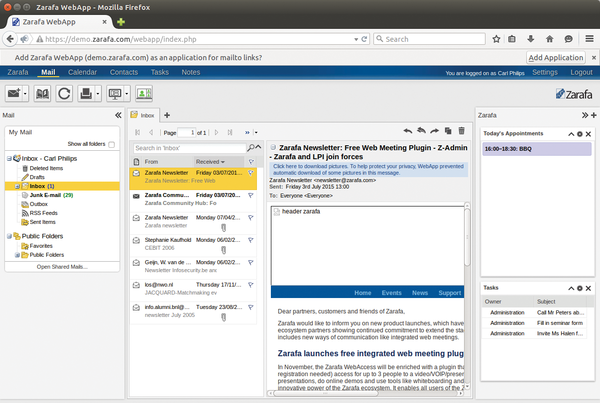The width and height of the screenshot is (600, 403).
Task: Click the Add Application button
Action: tap(556, 57)
